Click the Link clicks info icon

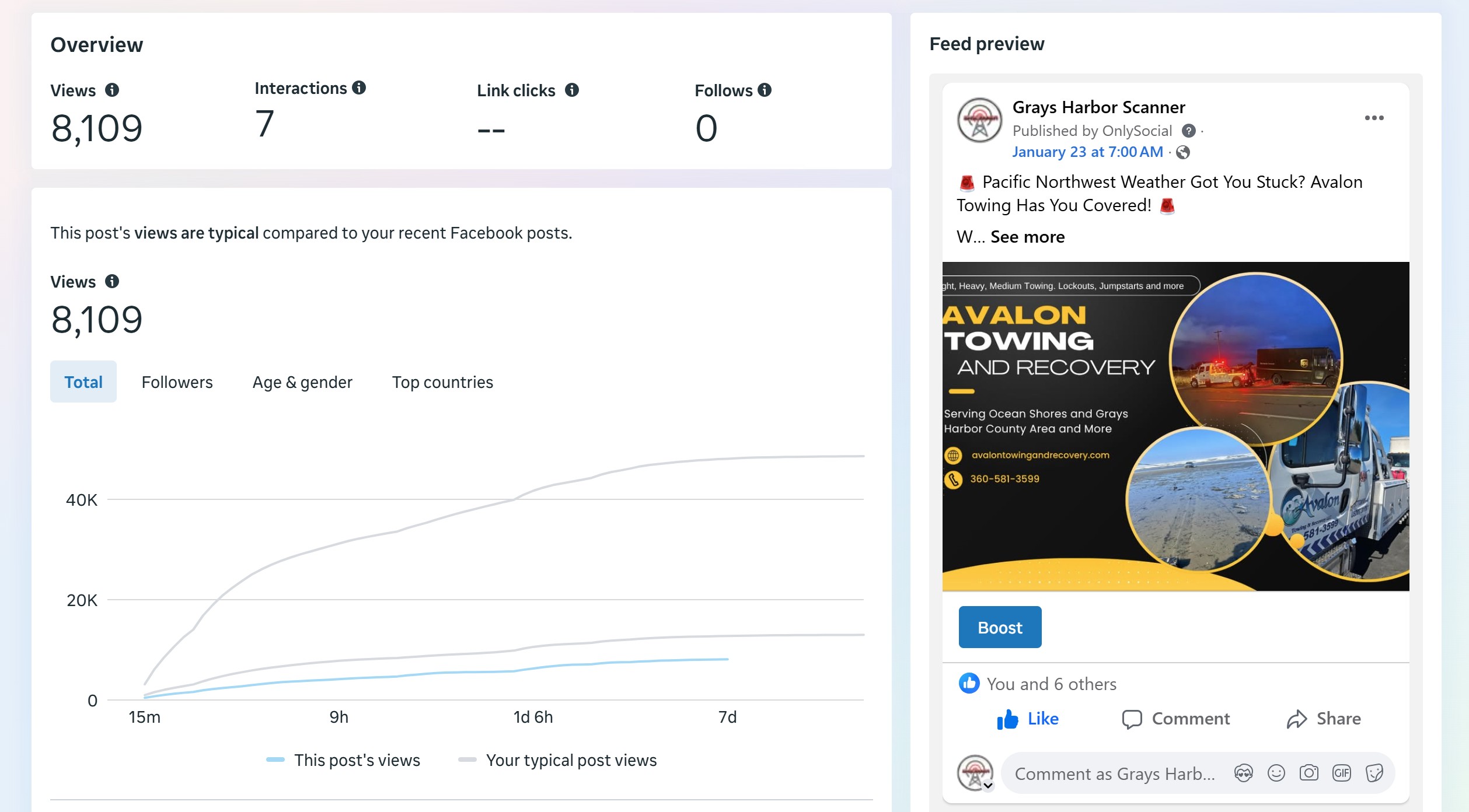[x=572, y=90]
